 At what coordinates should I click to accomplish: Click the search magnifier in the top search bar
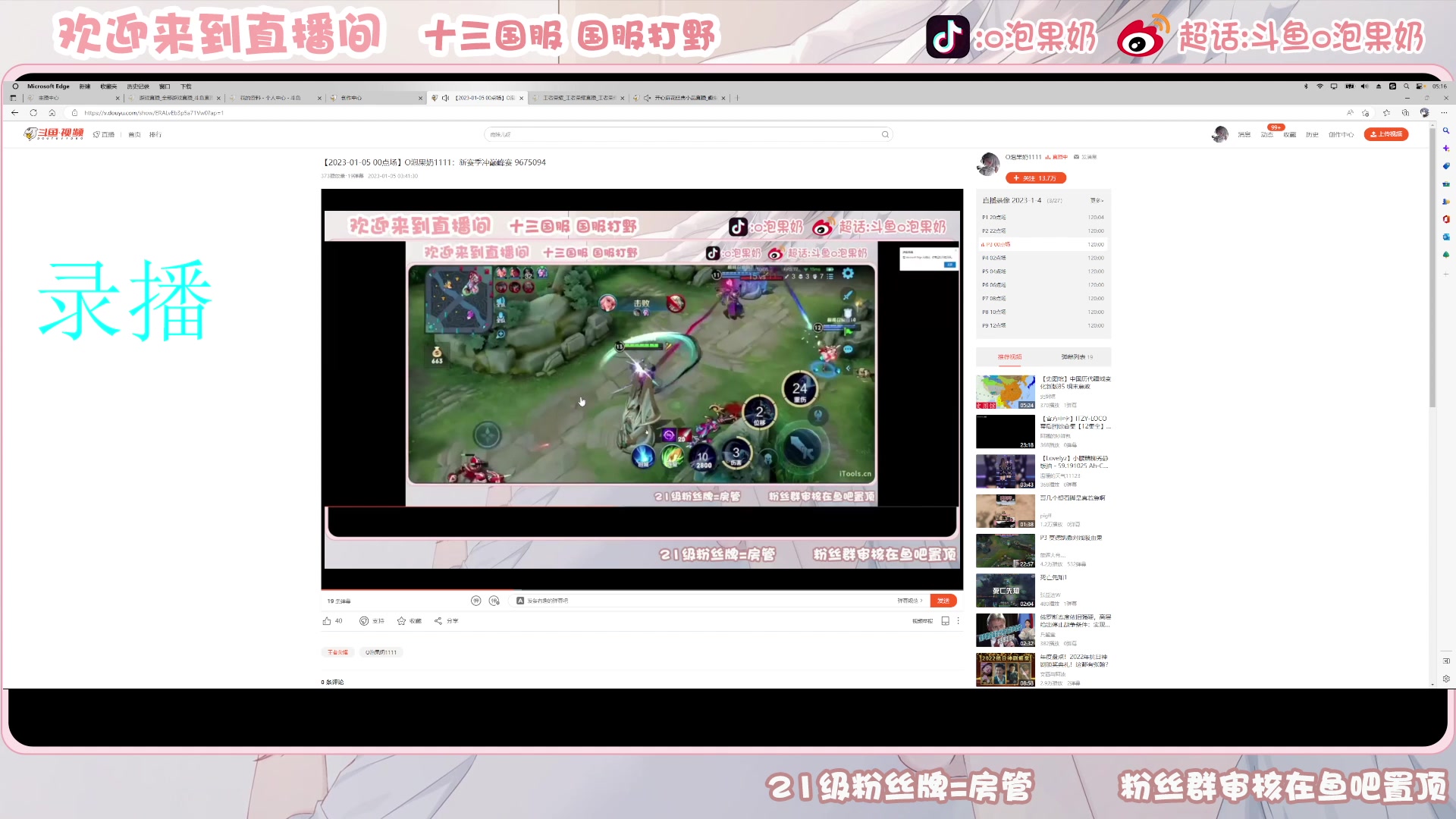coord(884,134)
